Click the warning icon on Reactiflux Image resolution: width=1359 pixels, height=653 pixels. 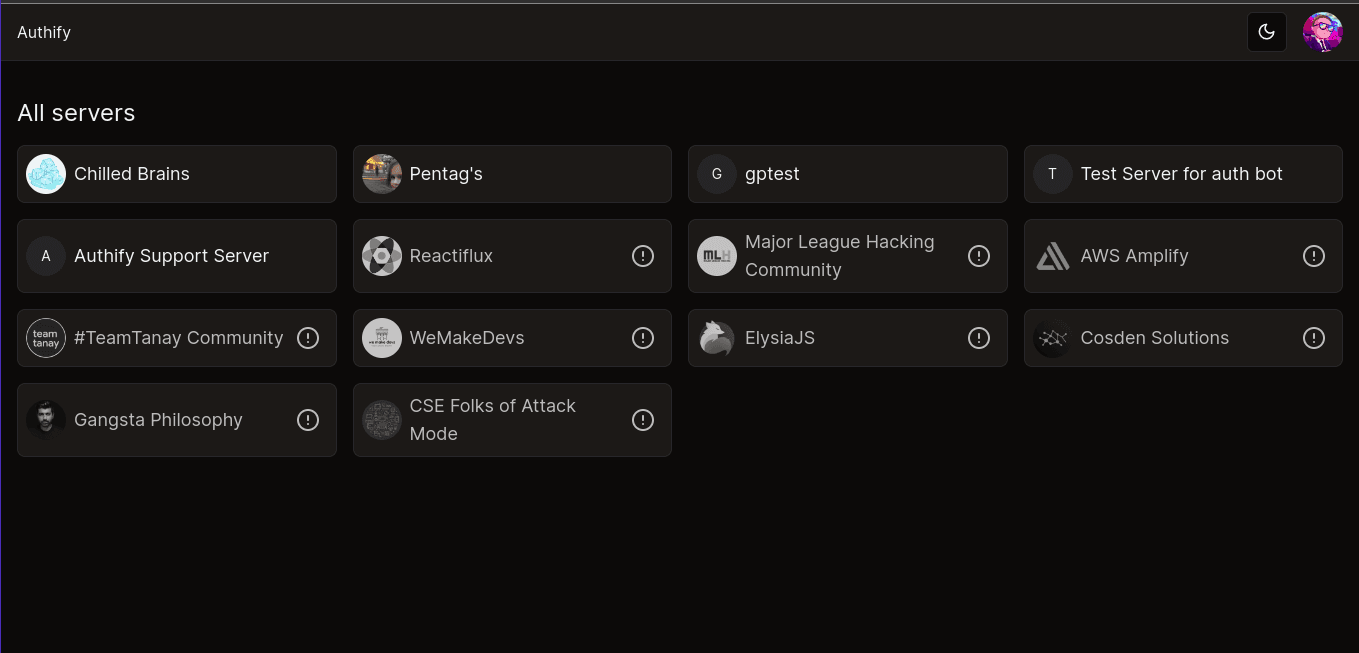coord(643,256)
